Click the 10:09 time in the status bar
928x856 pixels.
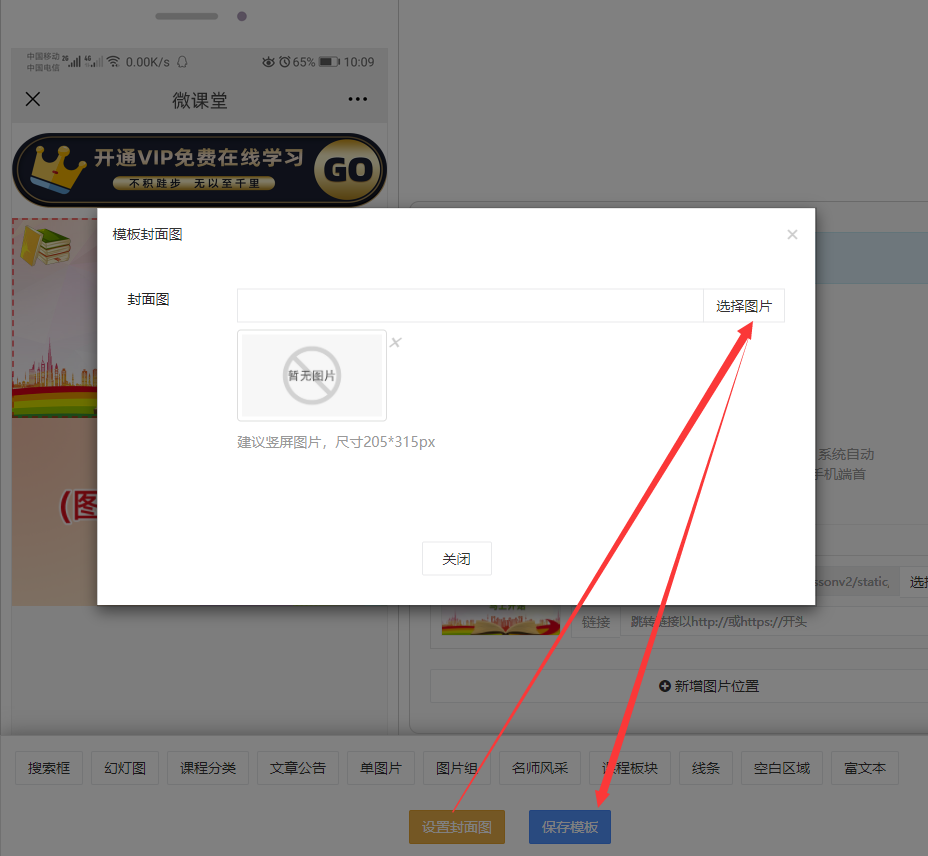point(359,62)
